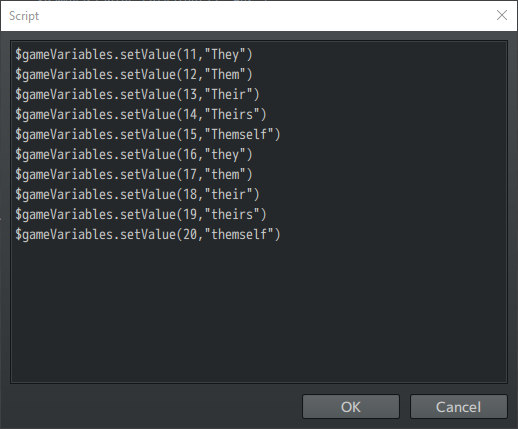This screenshot has height=429, width=518.
Task: Confirm the script with OK button
Action: 351,407
